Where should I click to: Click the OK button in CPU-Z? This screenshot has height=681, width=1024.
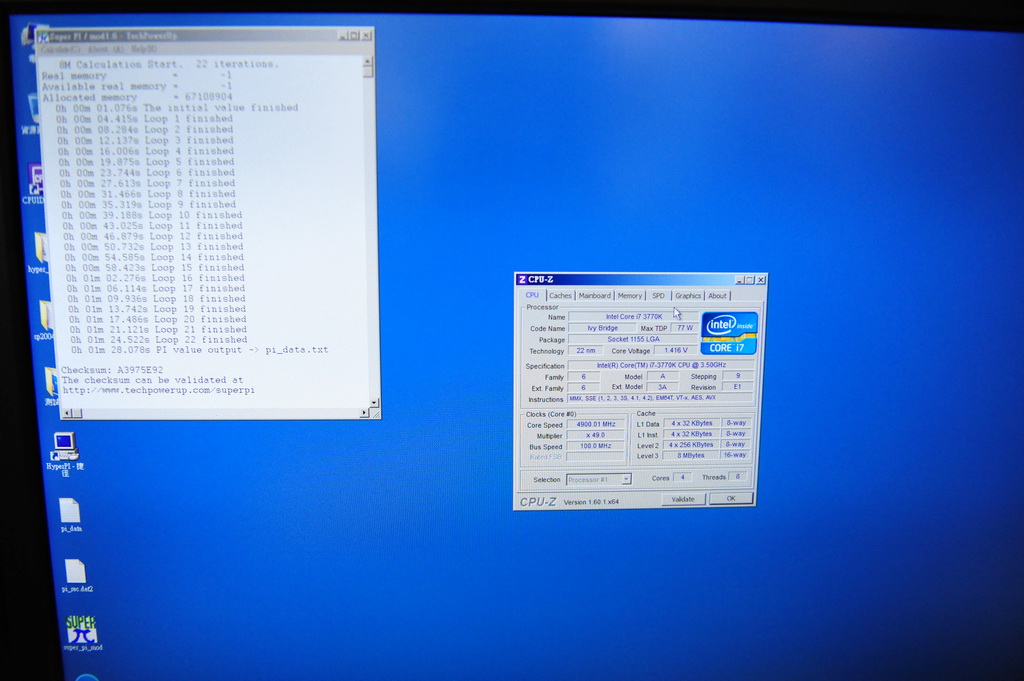(x=731, y=499)
